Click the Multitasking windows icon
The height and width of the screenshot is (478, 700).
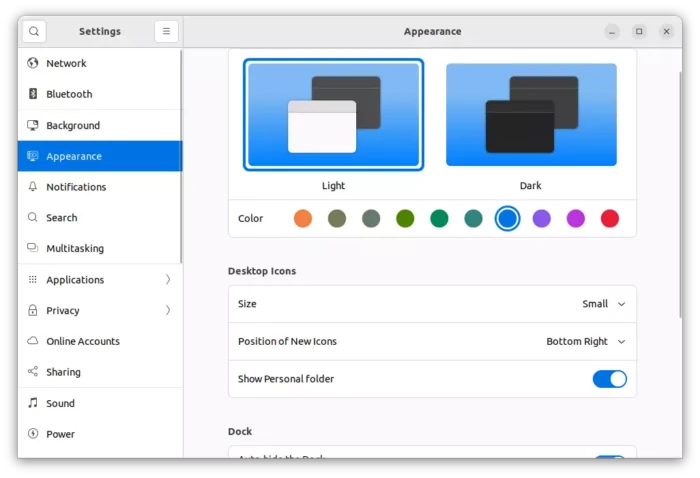point(33,248)
